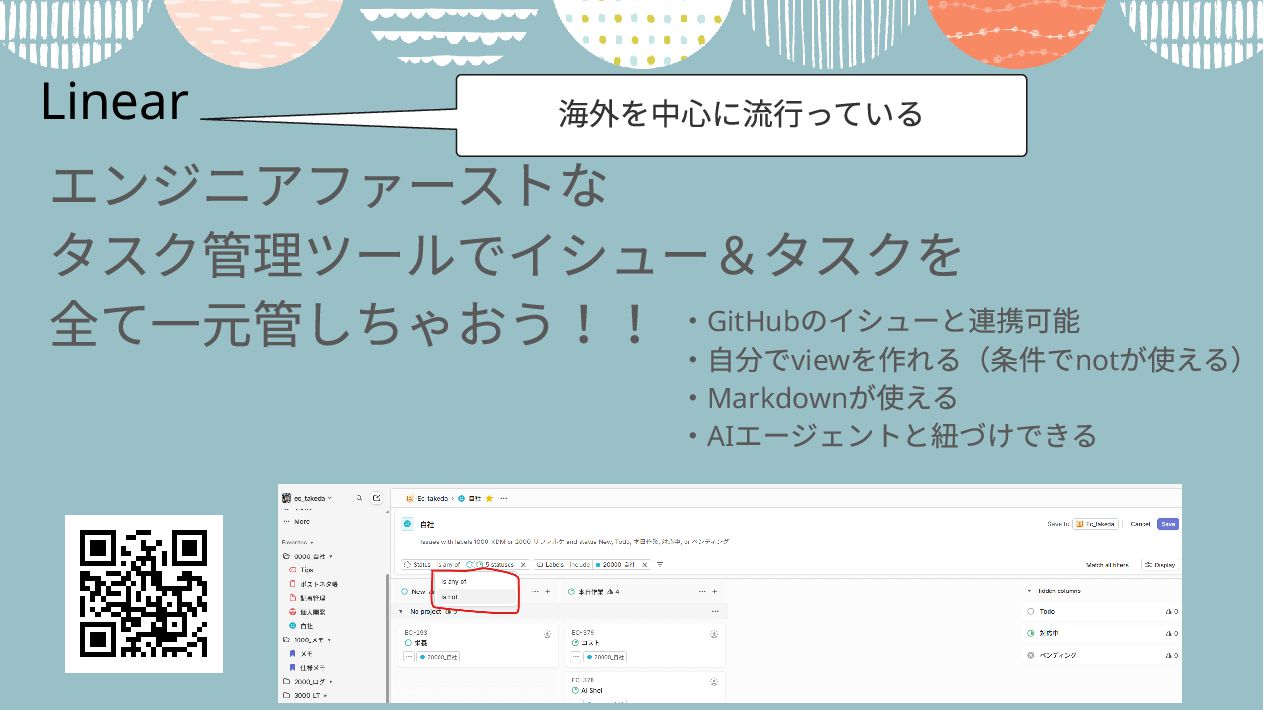
Task: Click the QR code image on slide
Action: coord(144,594)
